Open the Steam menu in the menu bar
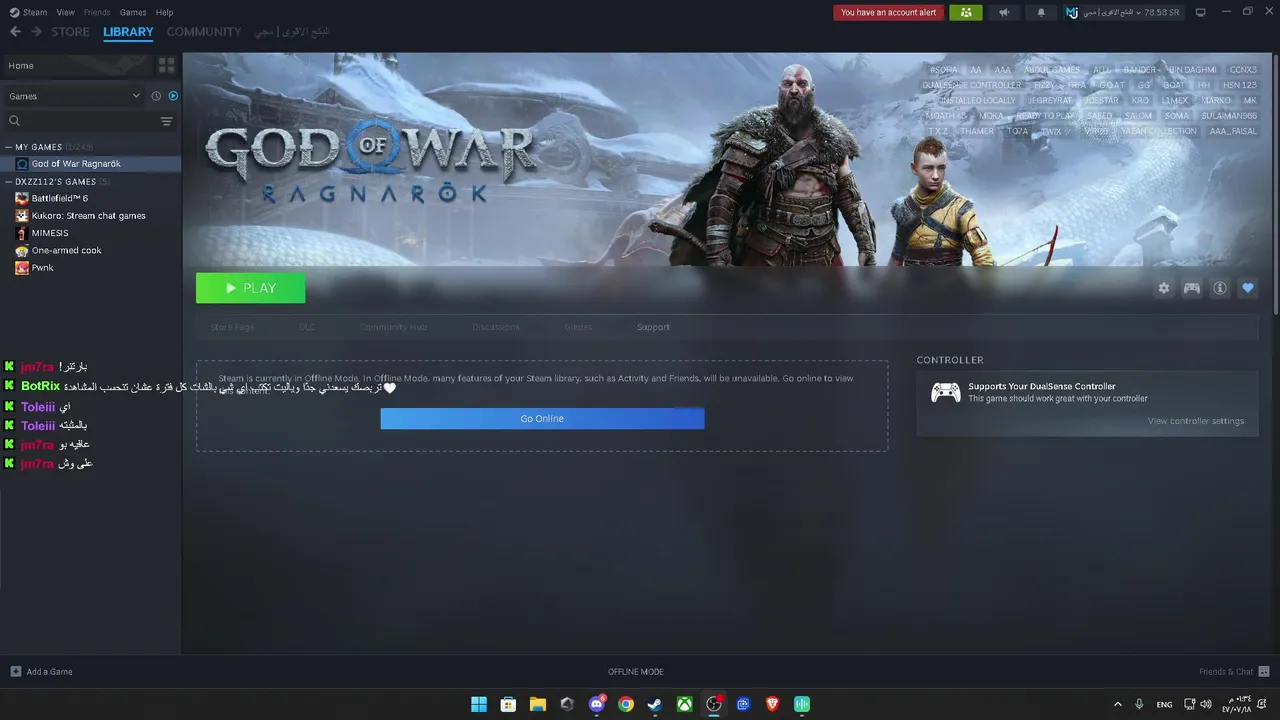Screen dimensions: 1280x720 [x=28, y=12]
